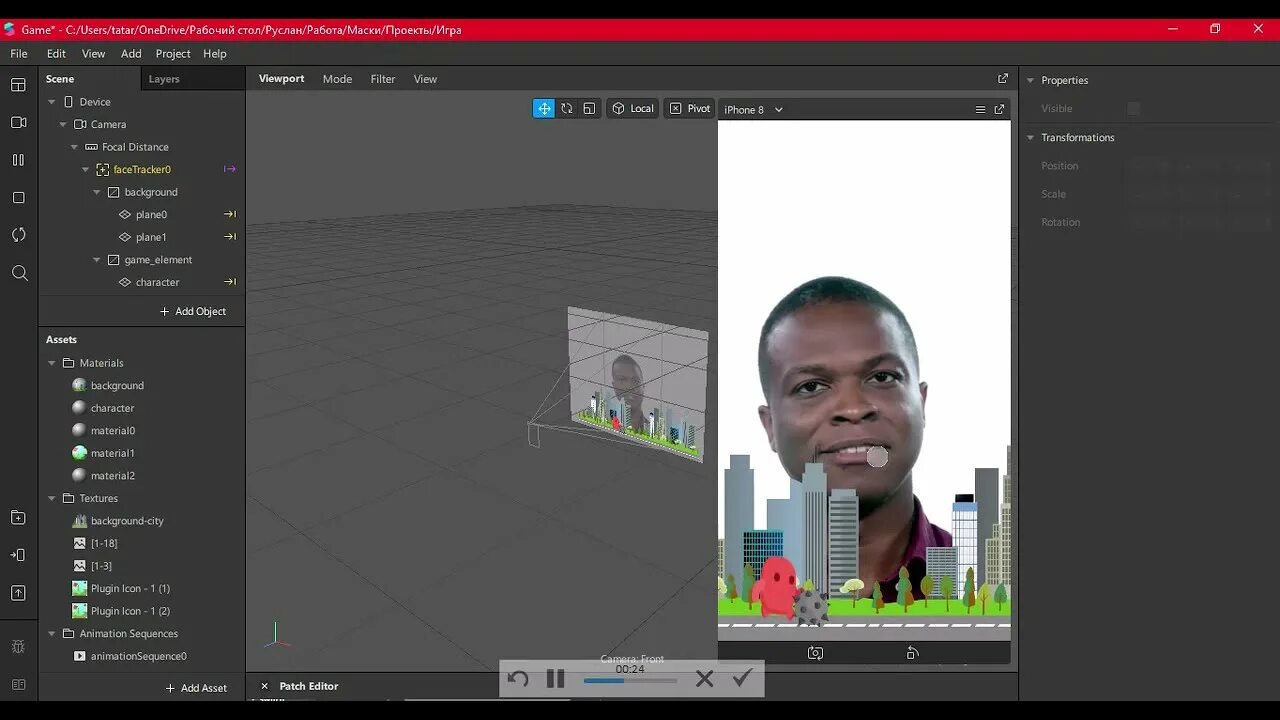Open the viewport Mode menu
Viewport: 1280px width, 720px height.
click(337, 79)
